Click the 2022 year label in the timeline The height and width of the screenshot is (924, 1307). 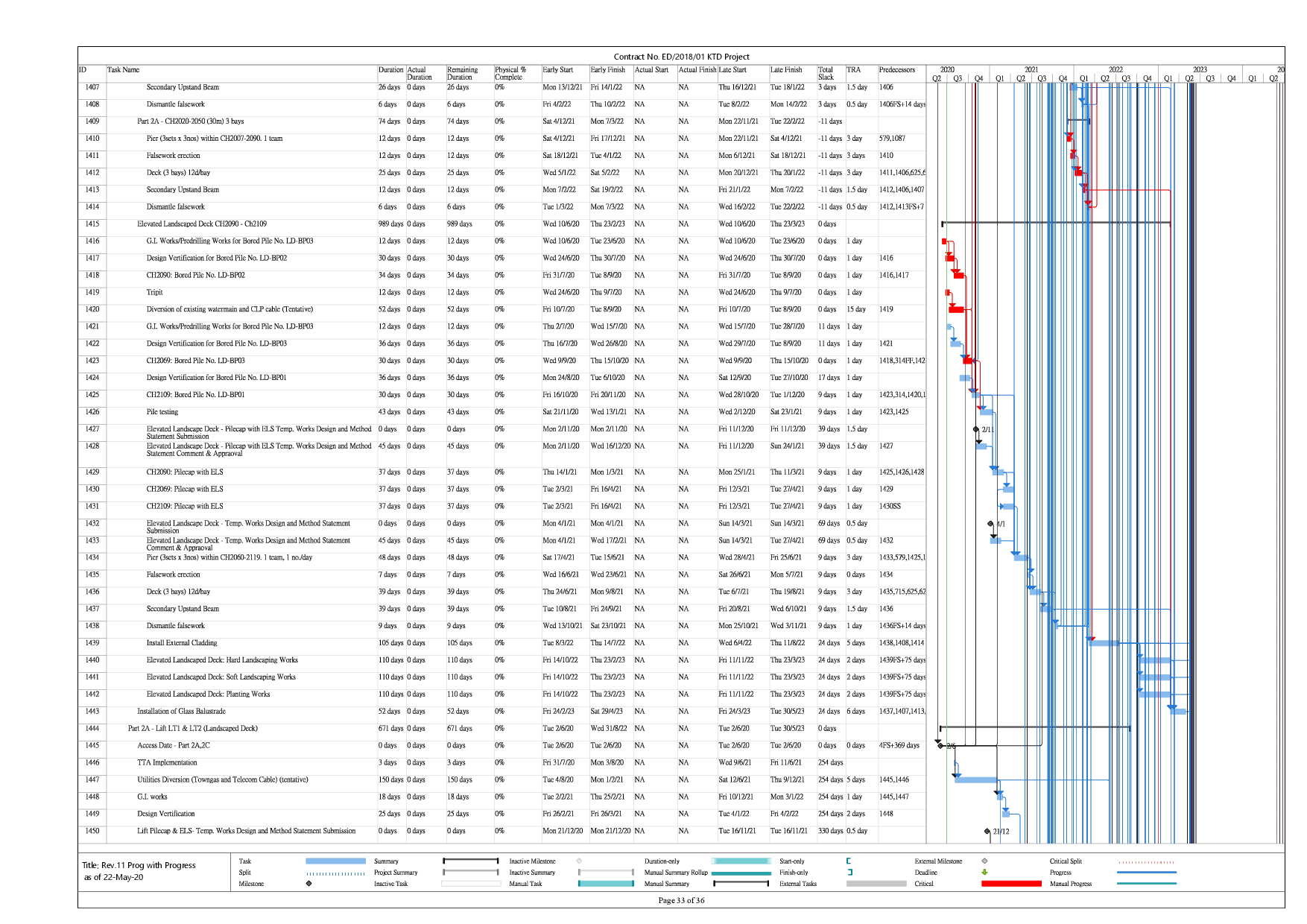click(1115, 69)
